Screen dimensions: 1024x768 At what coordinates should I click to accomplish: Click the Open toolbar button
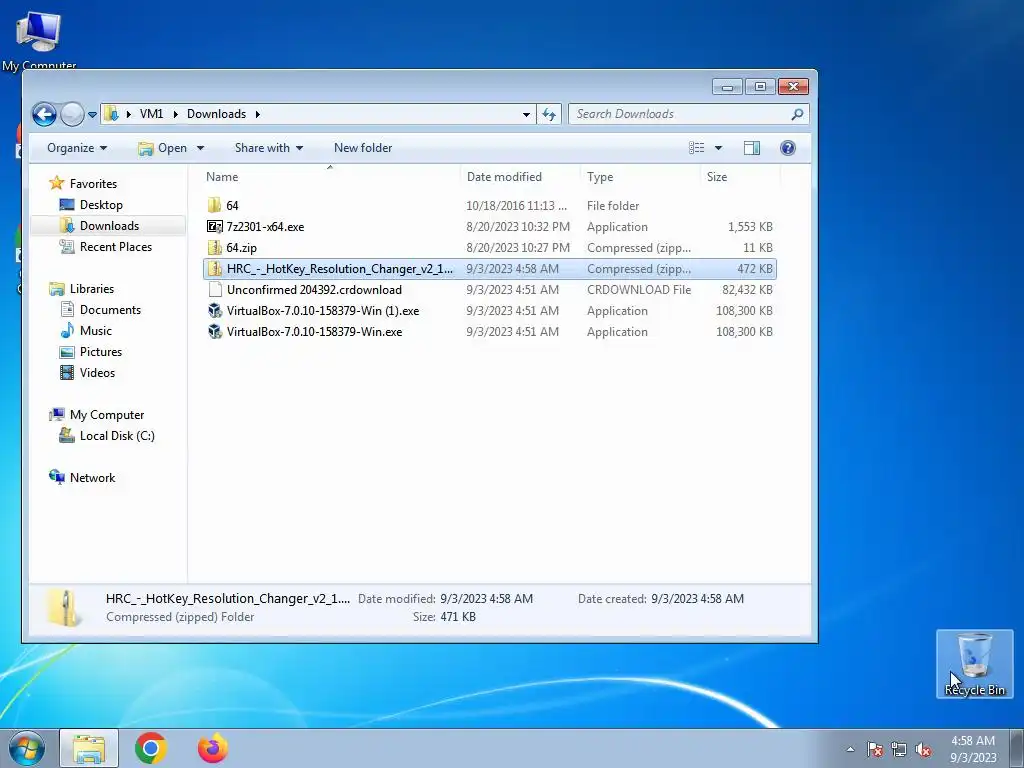pos(163,148)
